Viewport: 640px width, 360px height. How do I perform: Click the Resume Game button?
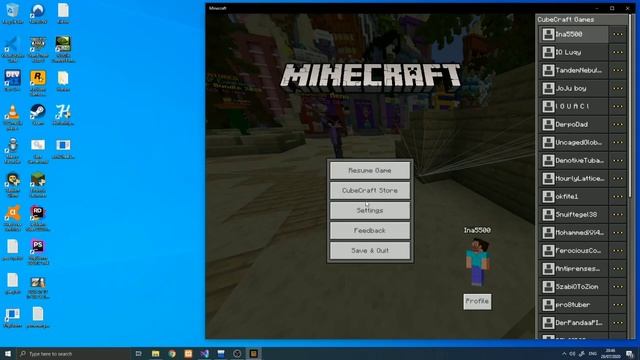pyautogui.click(x=370, y=171)
